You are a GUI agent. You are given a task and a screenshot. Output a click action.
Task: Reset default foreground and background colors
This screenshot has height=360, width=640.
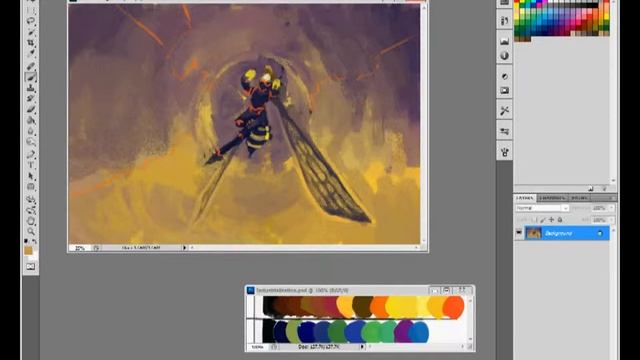[27, 242]
